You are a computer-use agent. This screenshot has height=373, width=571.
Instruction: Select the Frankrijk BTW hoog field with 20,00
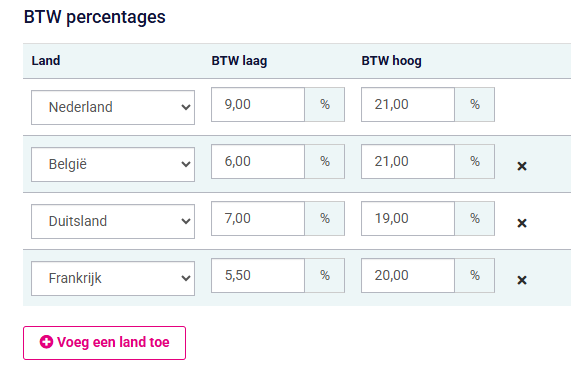click(408, 275)
